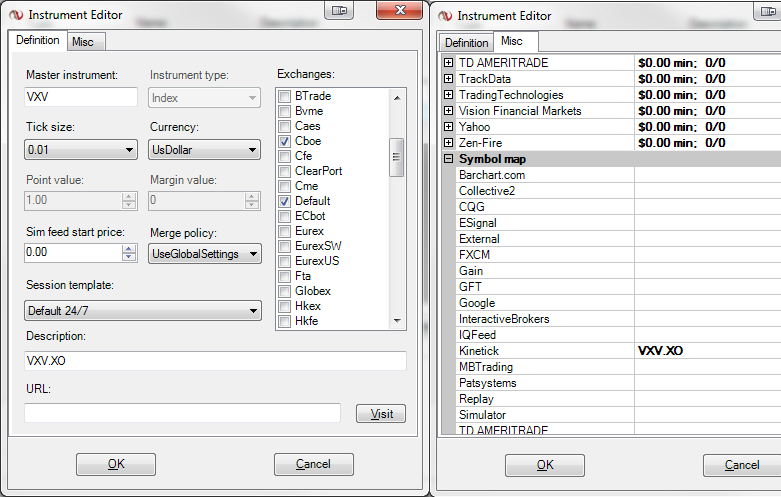Select the InteractiveBrokers symbol map row
This screenshot has width=781, height=497.
618,319
